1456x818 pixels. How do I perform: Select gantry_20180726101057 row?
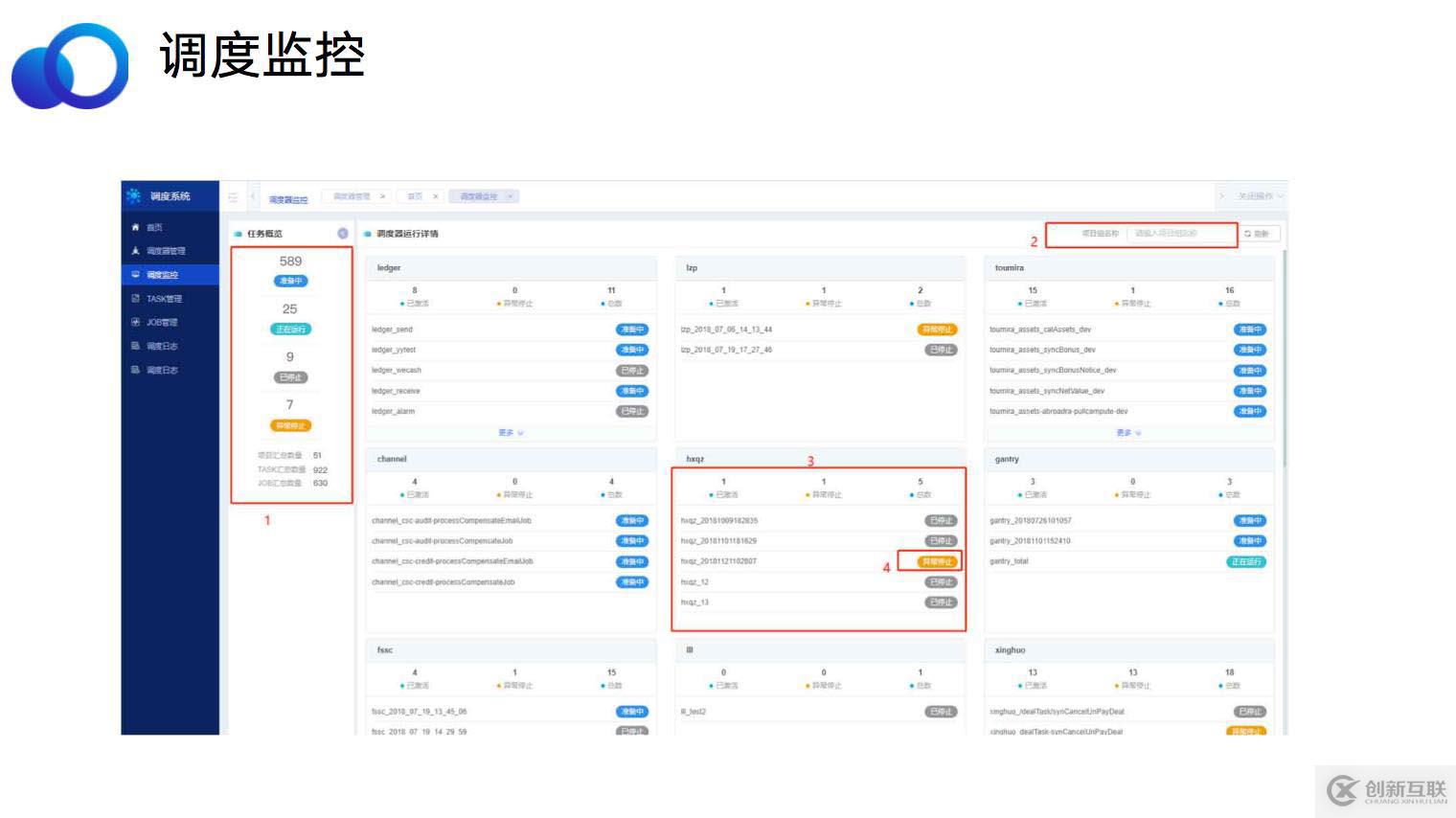(x=1128, y=521)
